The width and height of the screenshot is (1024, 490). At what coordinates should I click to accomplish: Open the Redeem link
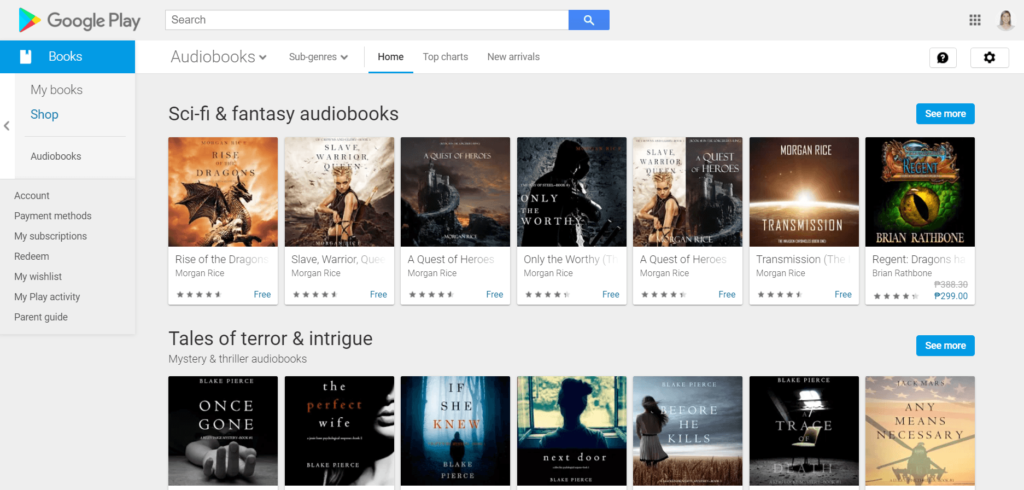click(x=31, y=256)
